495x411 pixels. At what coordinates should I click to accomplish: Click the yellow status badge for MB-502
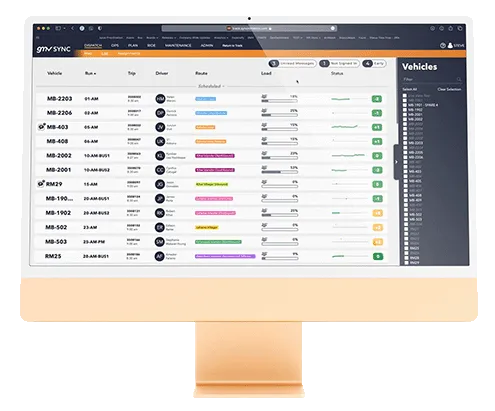[x=378, y=228]
